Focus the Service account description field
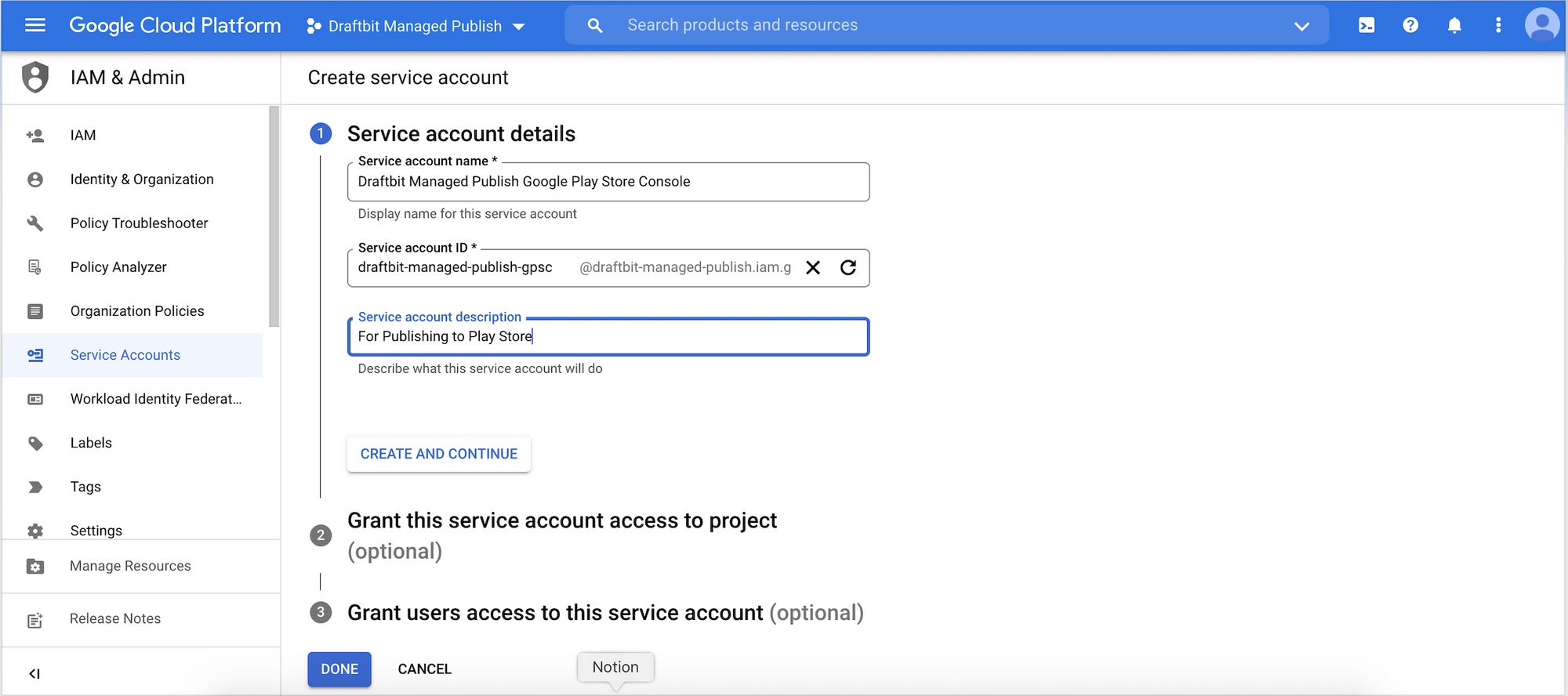The image size is (1568, 696). point(608,336)
